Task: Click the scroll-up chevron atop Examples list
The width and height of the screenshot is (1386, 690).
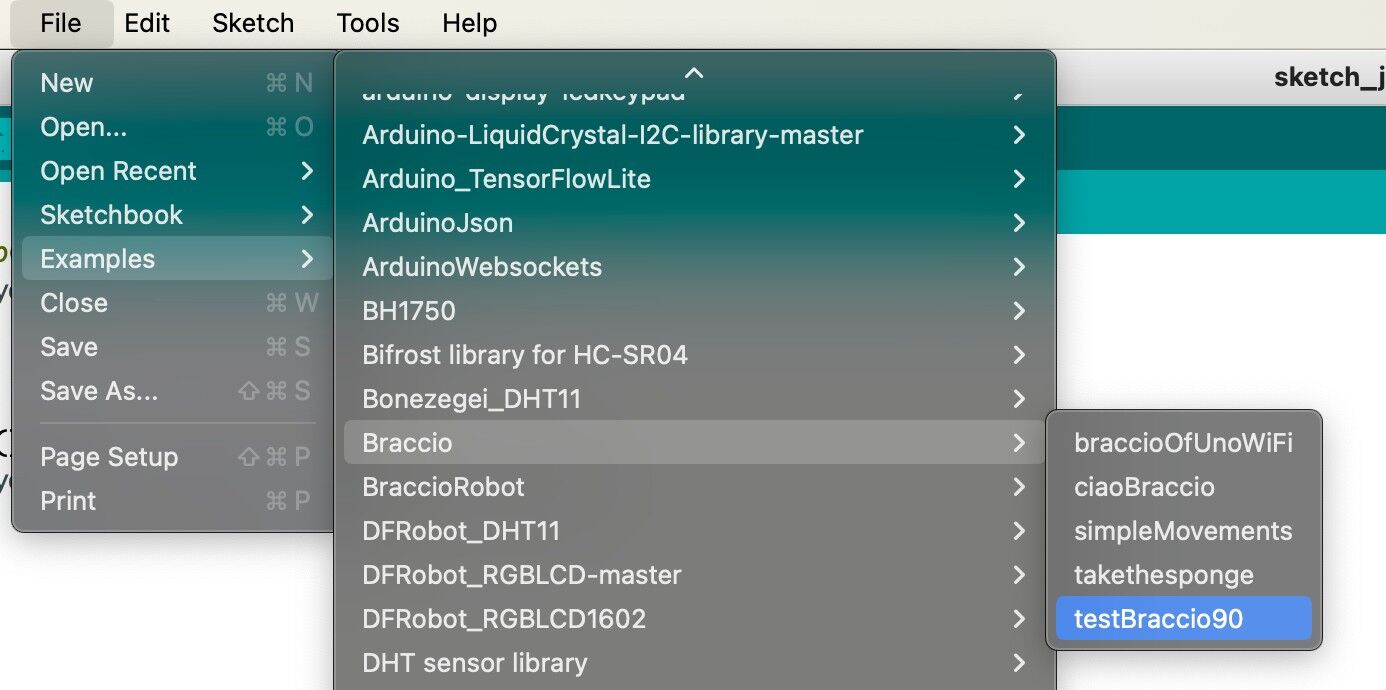Action: tap(693, 72)
